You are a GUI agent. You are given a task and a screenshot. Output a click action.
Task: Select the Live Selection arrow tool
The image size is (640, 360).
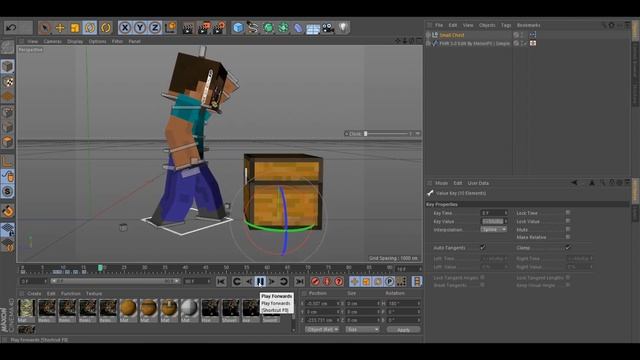pos(44,28)
